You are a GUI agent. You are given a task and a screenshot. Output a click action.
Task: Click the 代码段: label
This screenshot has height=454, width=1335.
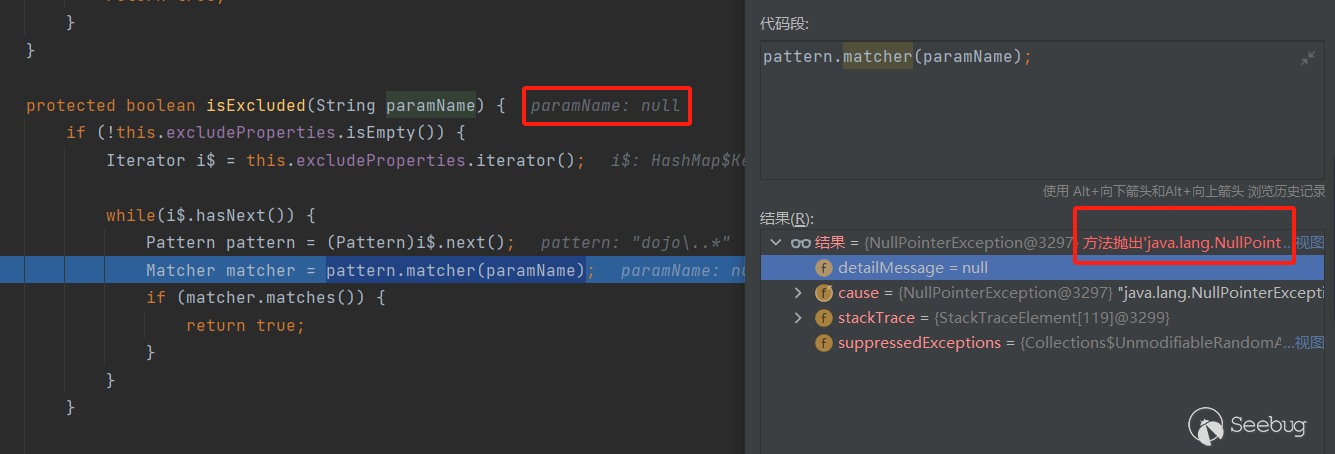point(785,24)
